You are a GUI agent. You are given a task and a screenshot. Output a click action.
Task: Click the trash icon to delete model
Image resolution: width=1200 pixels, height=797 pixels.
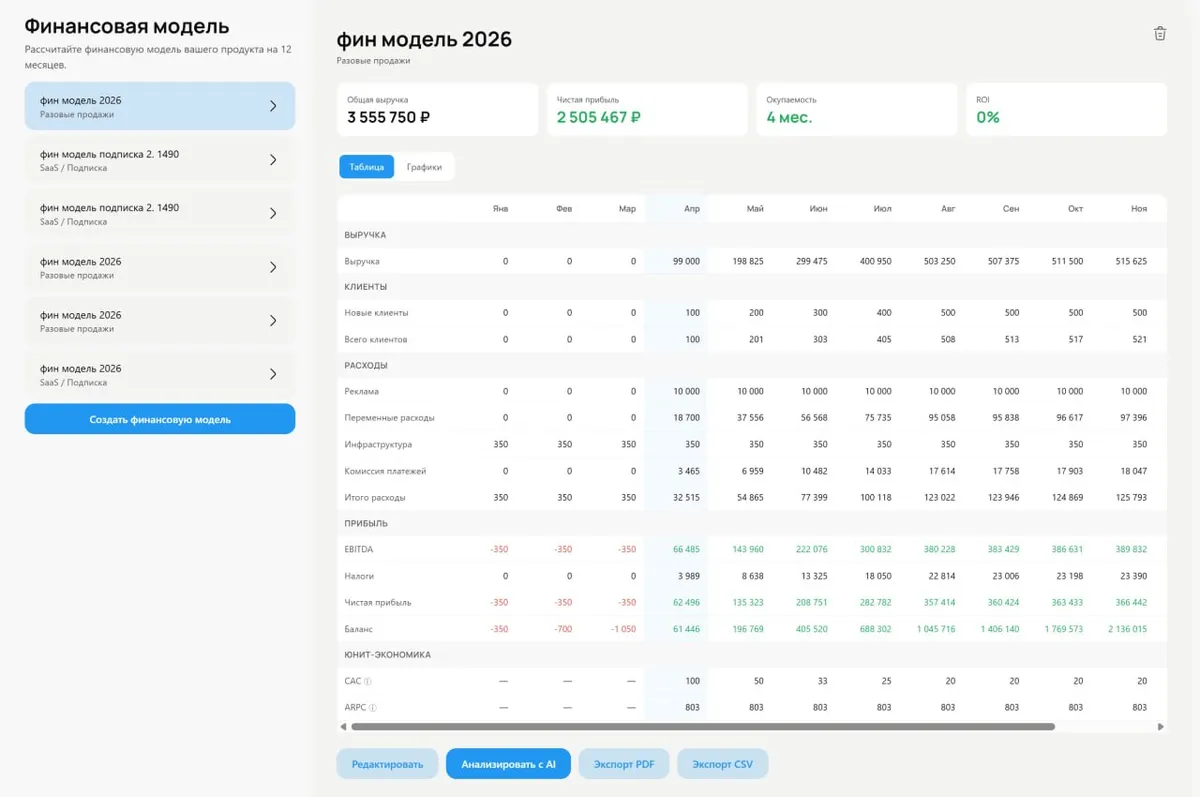pyautogui.click(x=1160, y=33)
